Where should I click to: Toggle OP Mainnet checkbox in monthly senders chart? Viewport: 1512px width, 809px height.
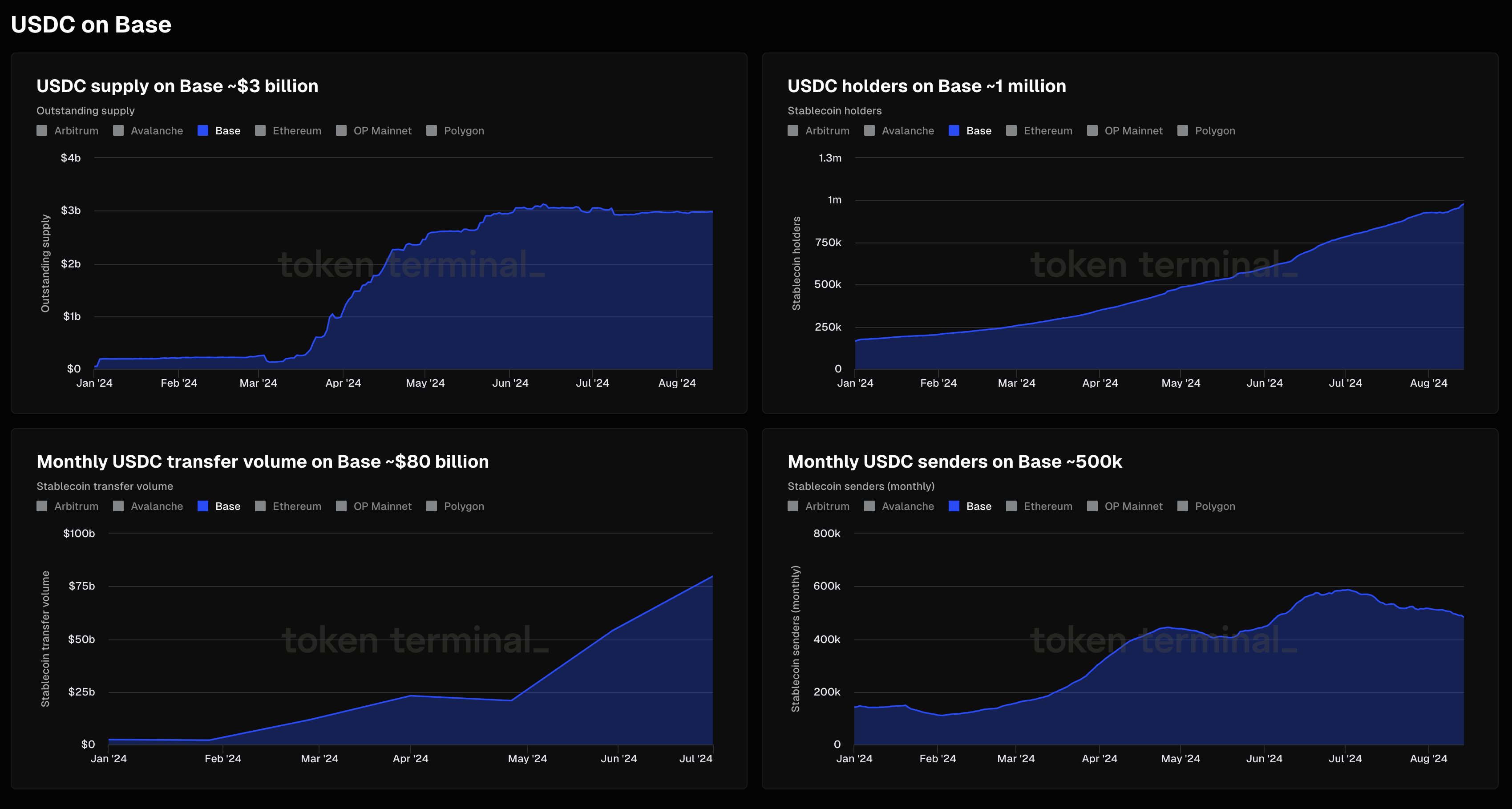[1092, 506]
